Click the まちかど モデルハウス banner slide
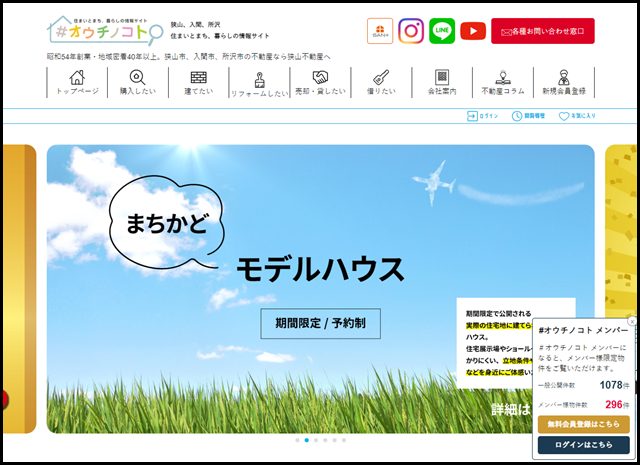 click(x=320, y=289)
